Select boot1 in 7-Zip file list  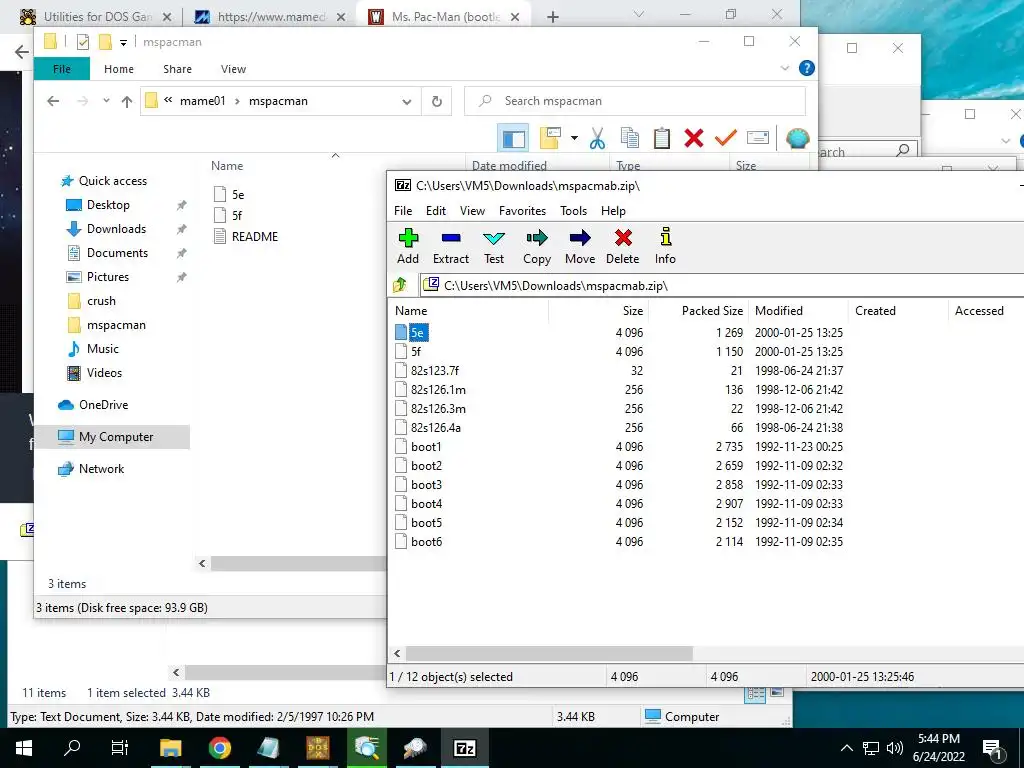coord(426,447)
